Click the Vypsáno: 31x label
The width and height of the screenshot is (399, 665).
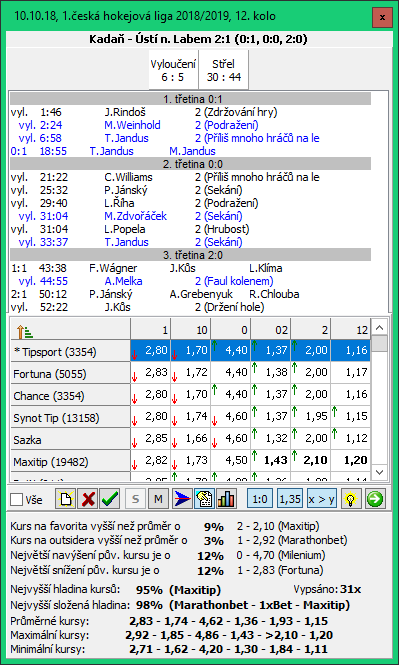(x=327, y=589)
